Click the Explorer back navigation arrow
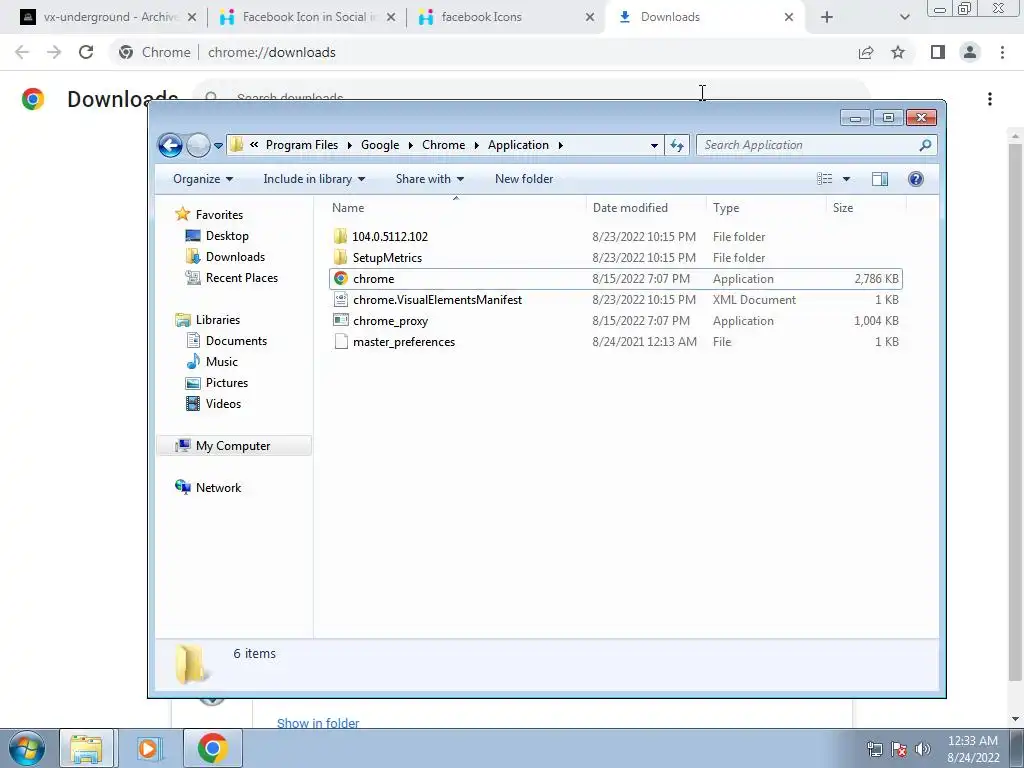This screenshot has height=768, width=1024. (170, 145)
